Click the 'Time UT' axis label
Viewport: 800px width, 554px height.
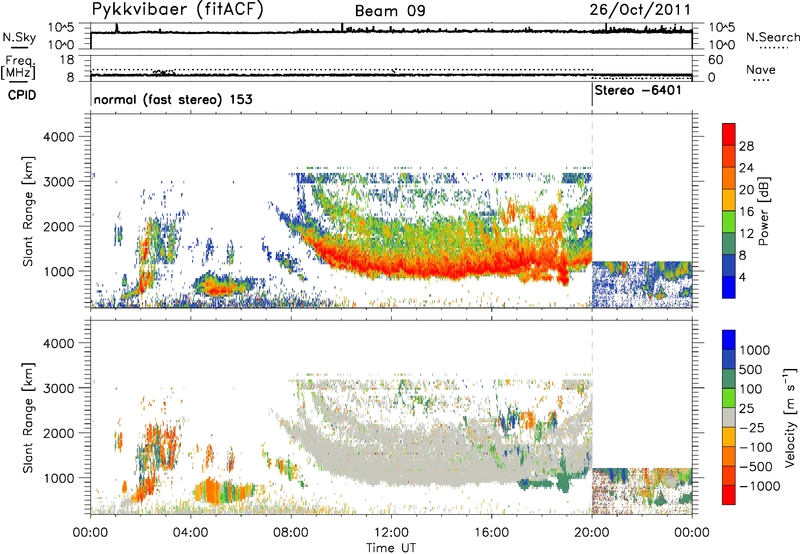pyautogui.click(x=391, y=548)
